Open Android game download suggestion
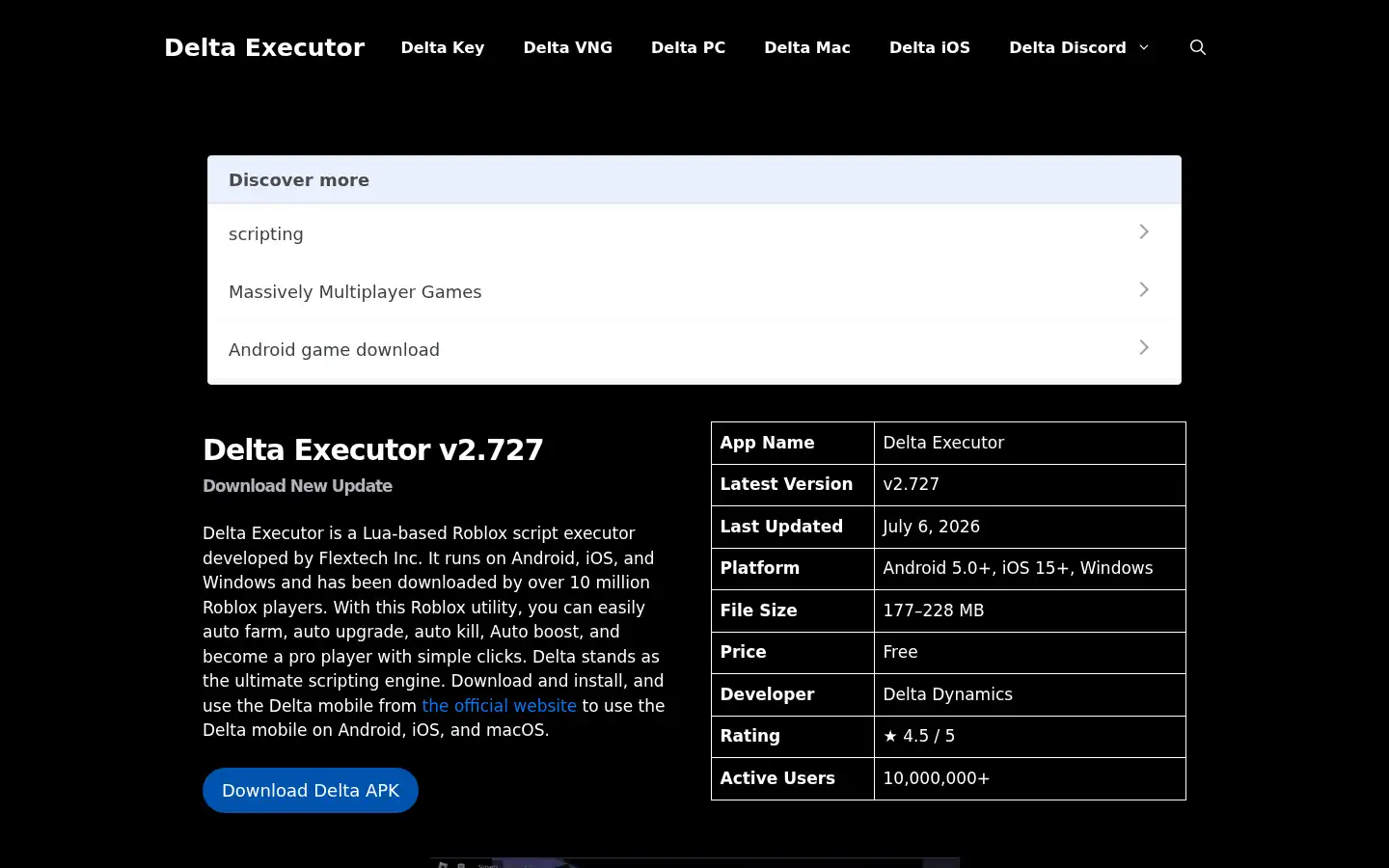This screenshot has height=868, width=1389. (x=694, y=348)
